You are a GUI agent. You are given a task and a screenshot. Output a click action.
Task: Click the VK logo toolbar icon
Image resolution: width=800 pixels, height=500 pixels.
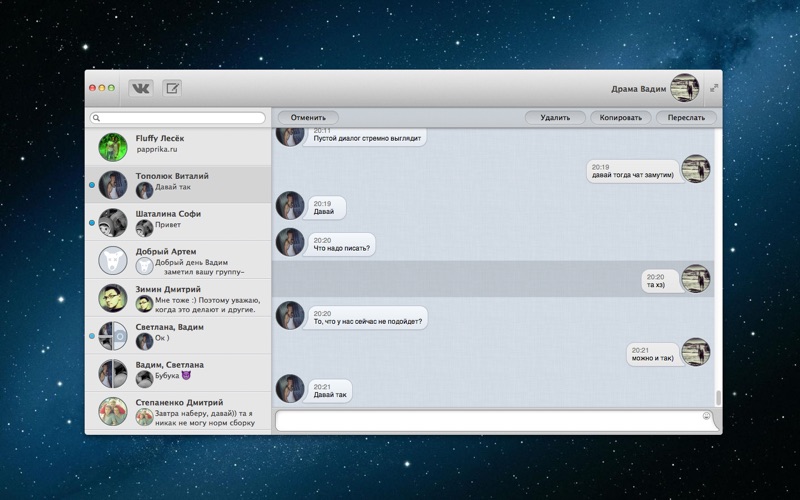[140, 88]
